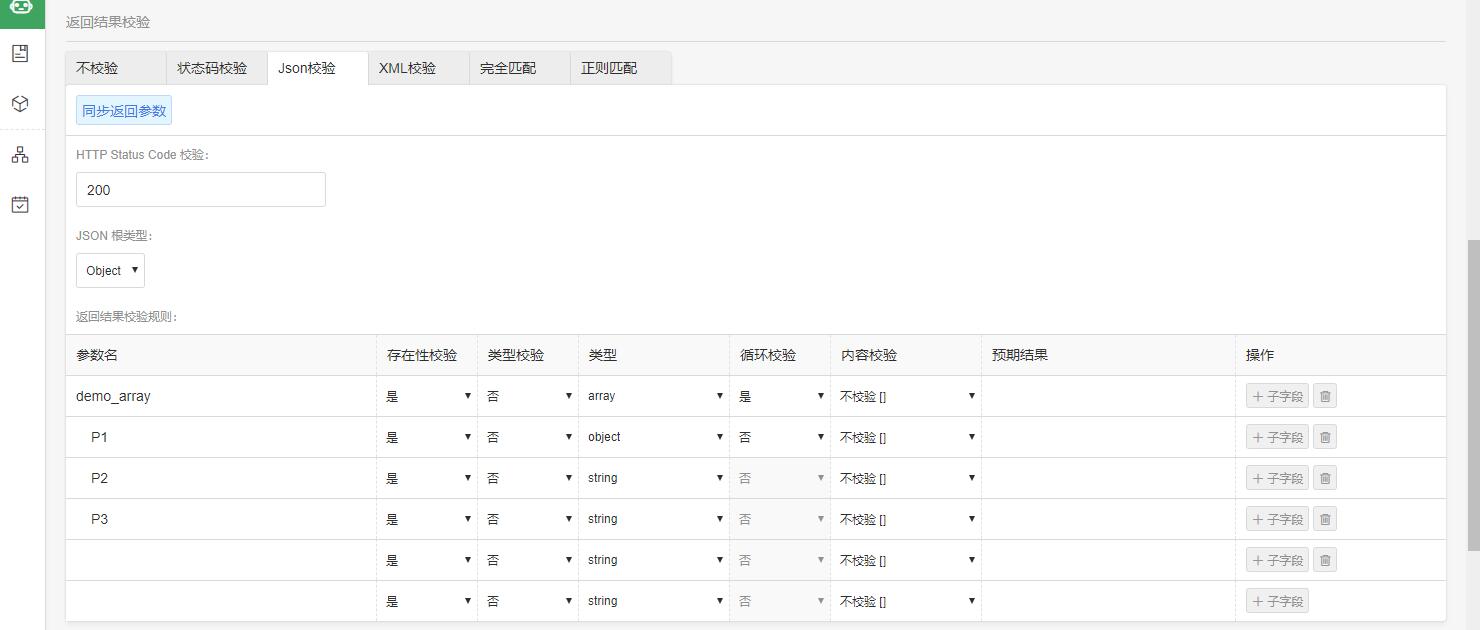Open the 类型校验 dropdown for P3
The width and height of the screenshot is (1480, 630).
tap(528, 519)
